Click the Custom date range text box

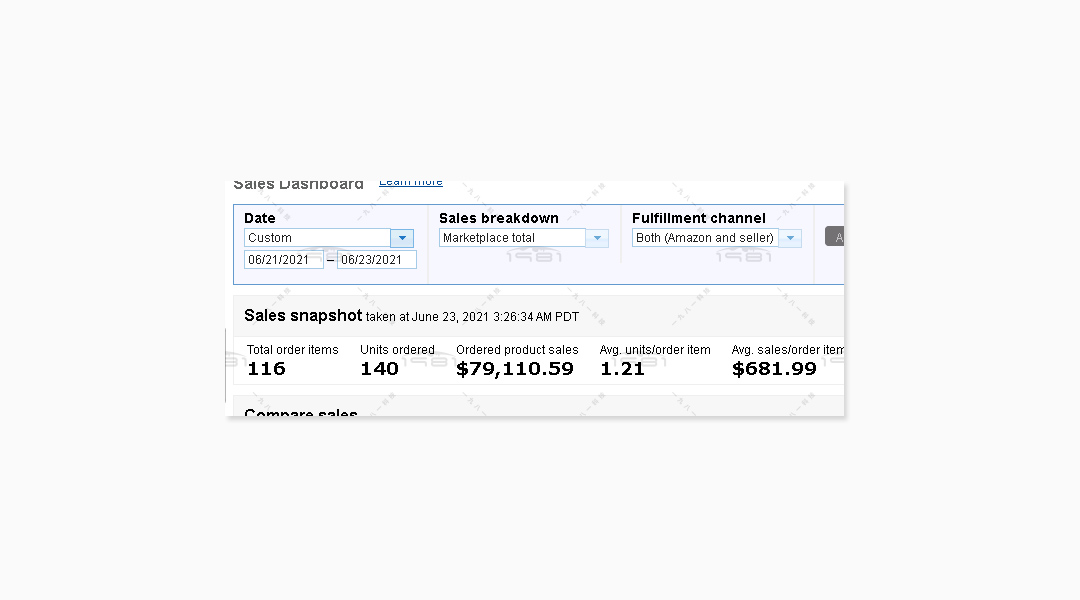[x=318, y=238]
